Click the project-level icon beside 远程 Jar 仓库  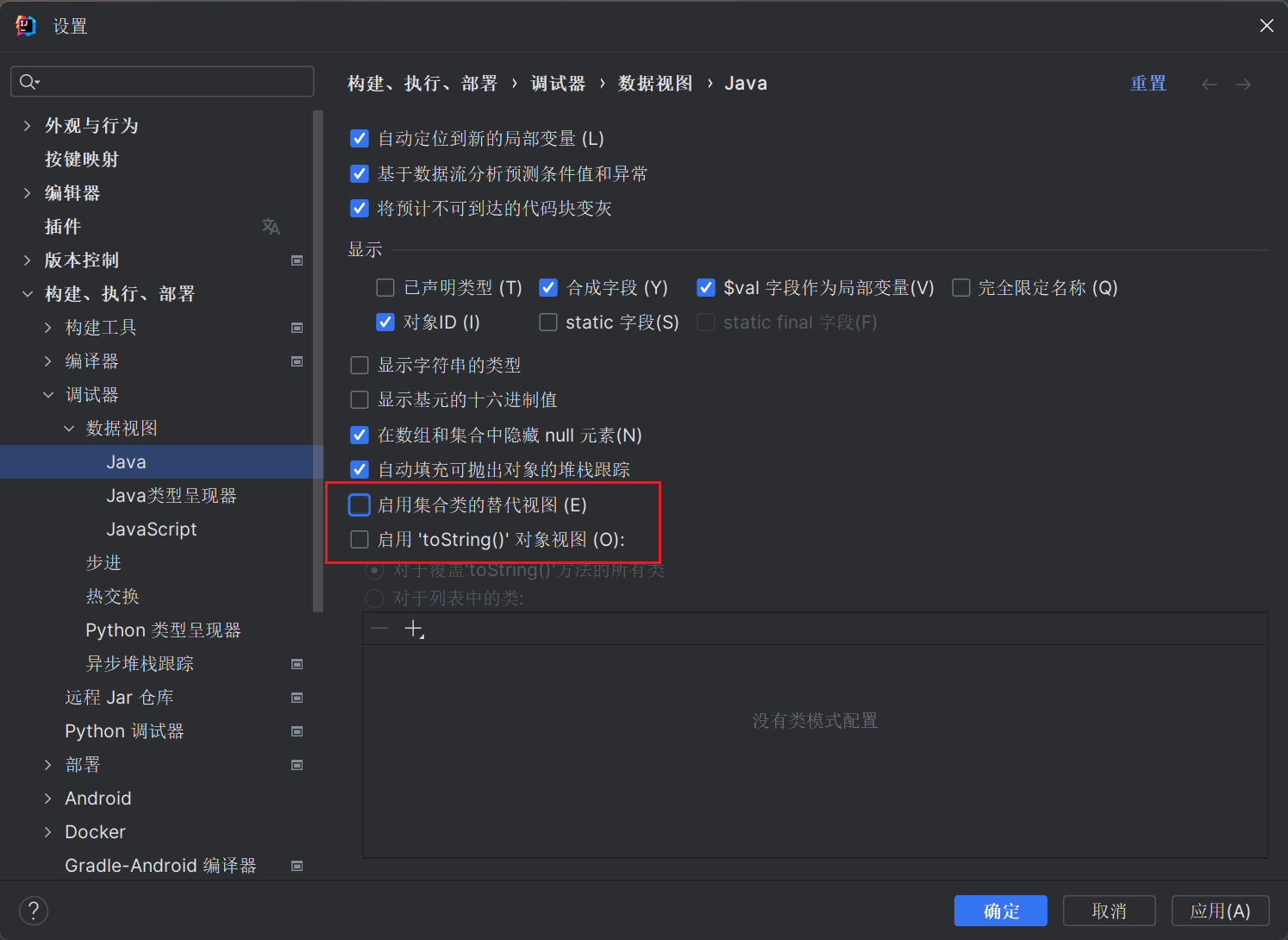click(297, 698)
